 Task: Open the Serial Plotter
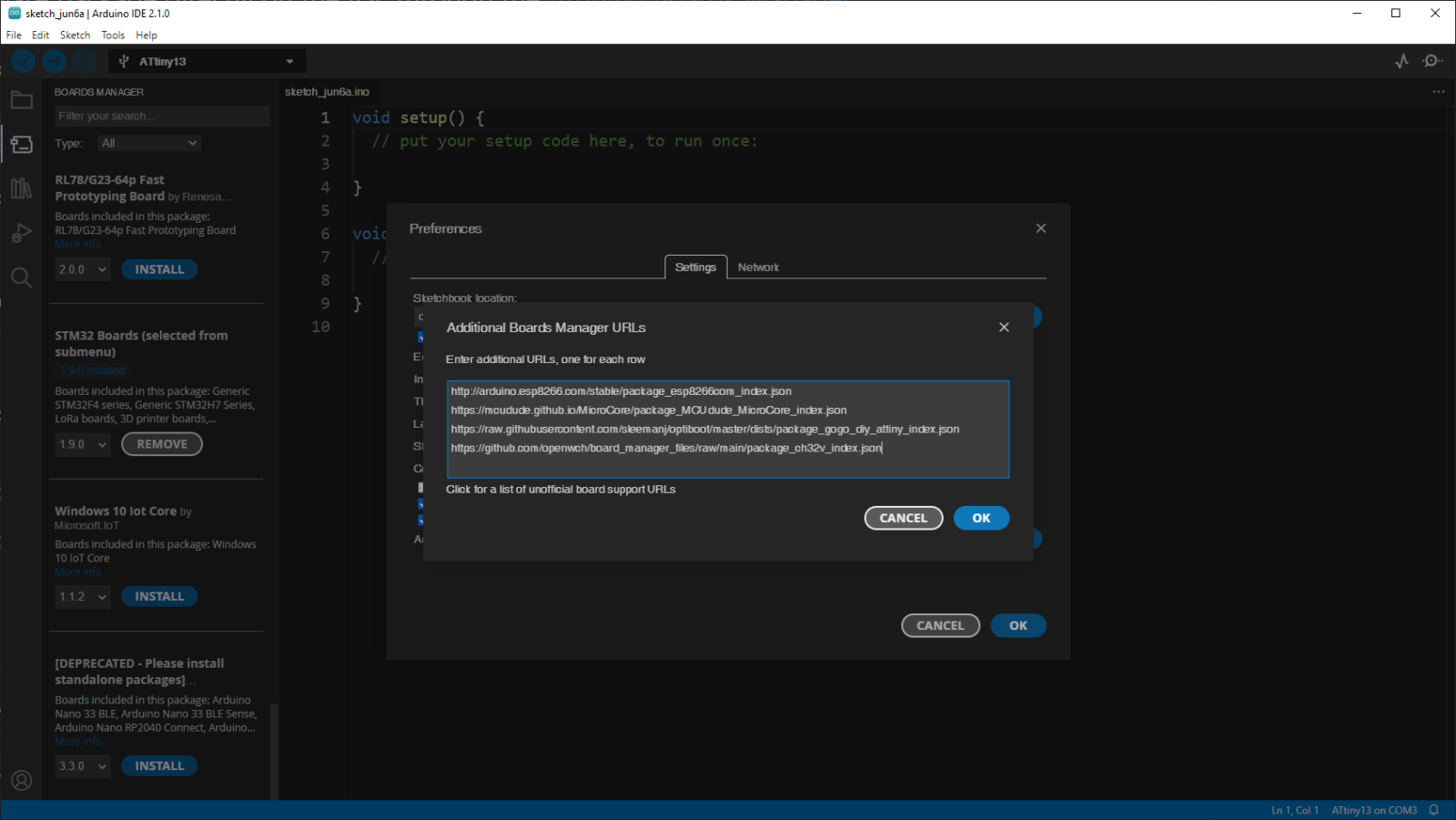[x=1400, y=61]
